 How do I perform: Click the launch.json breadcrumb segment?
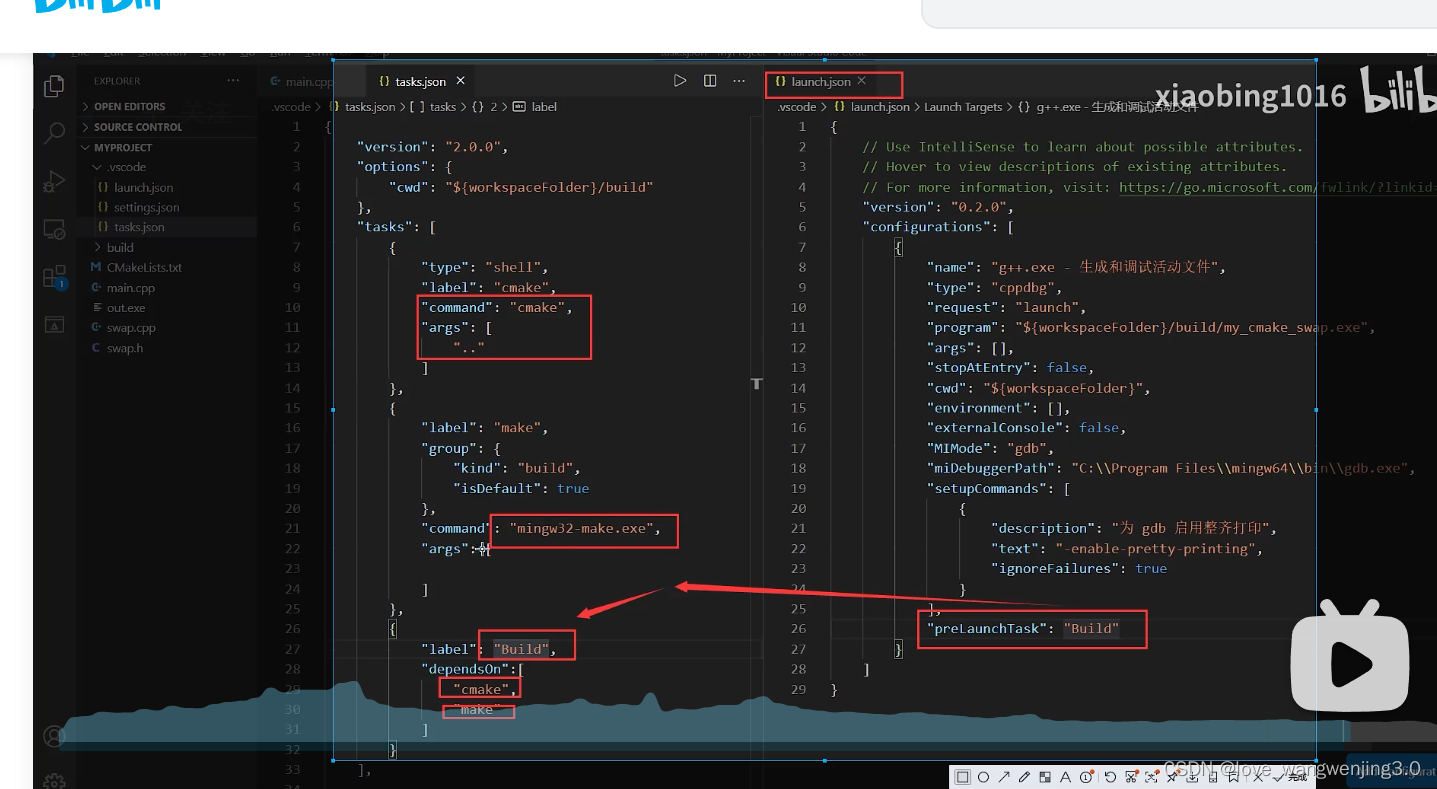880,106
